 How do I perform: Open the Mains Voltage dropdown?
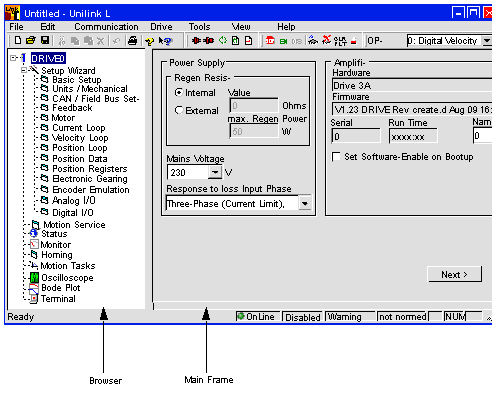[x=215, y=172]
